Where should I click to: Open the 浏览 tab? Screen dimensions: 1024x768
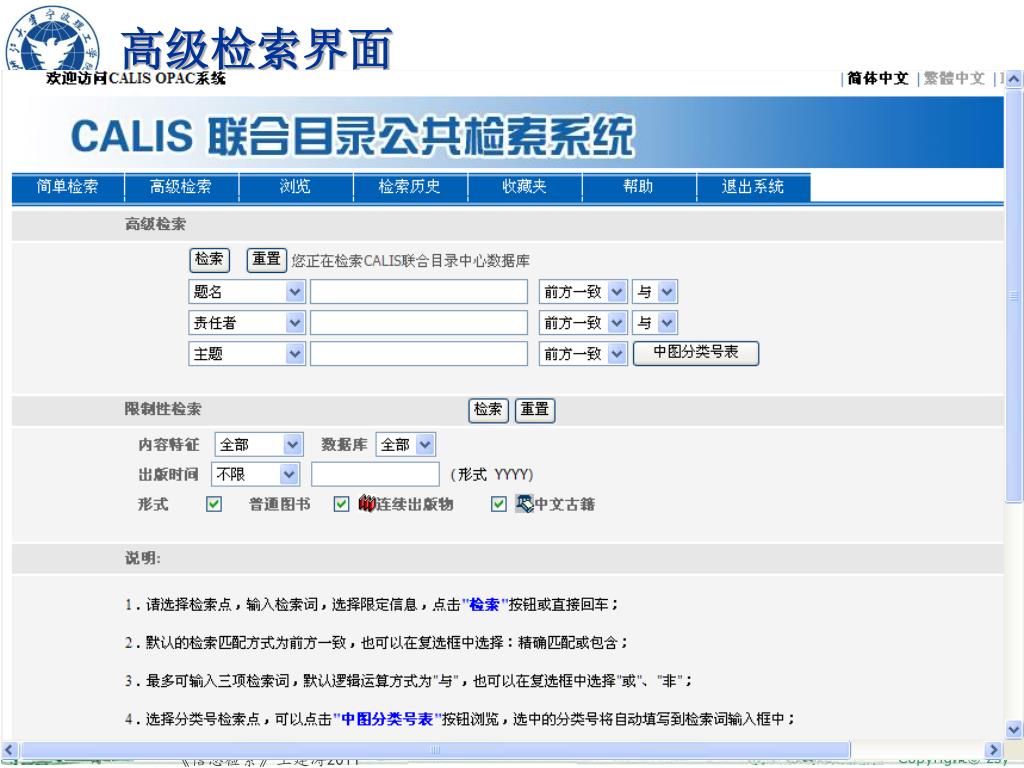295,187
